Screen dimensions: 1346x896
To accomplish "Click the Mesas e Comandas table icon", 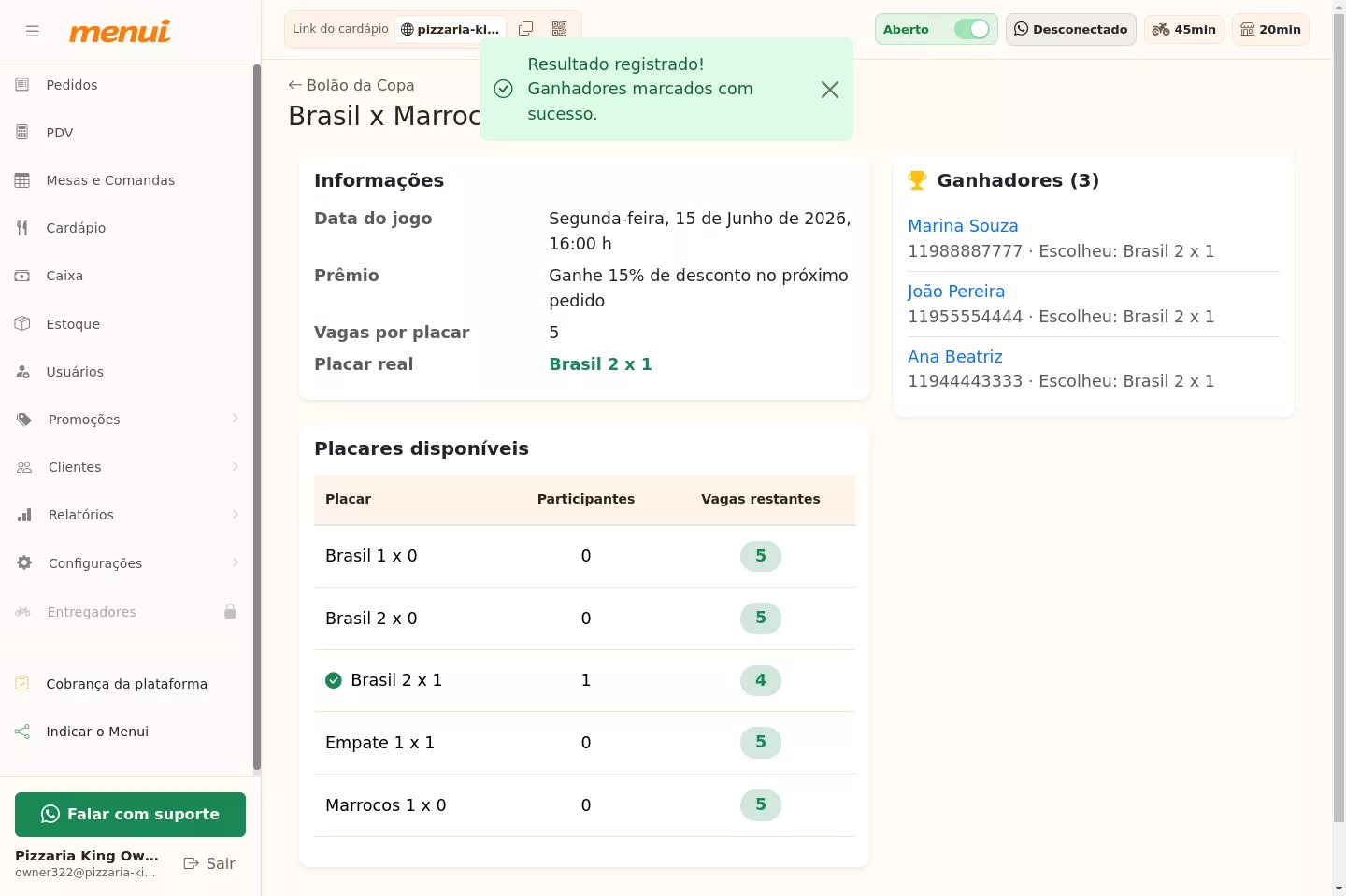I will point(22,180).
